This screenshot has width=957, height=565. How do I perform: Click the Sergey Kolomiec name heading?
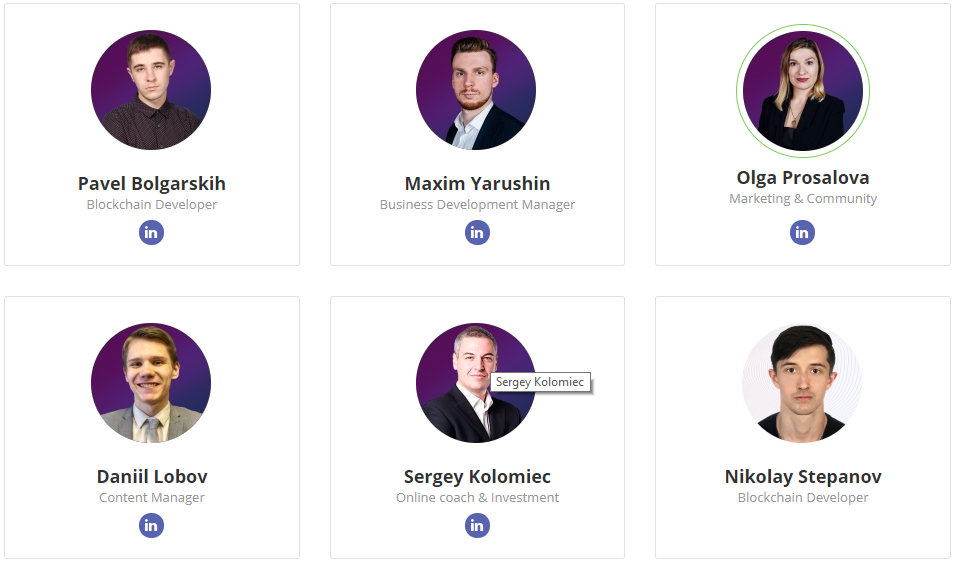coord(477,477)
